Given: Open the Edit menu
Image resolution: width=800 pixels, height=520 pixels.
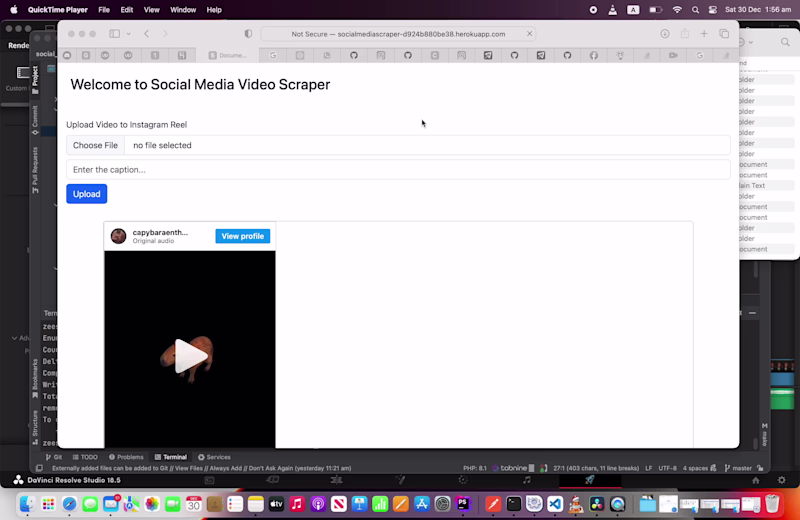Looking at the screenshot, I should pos(127,10).
